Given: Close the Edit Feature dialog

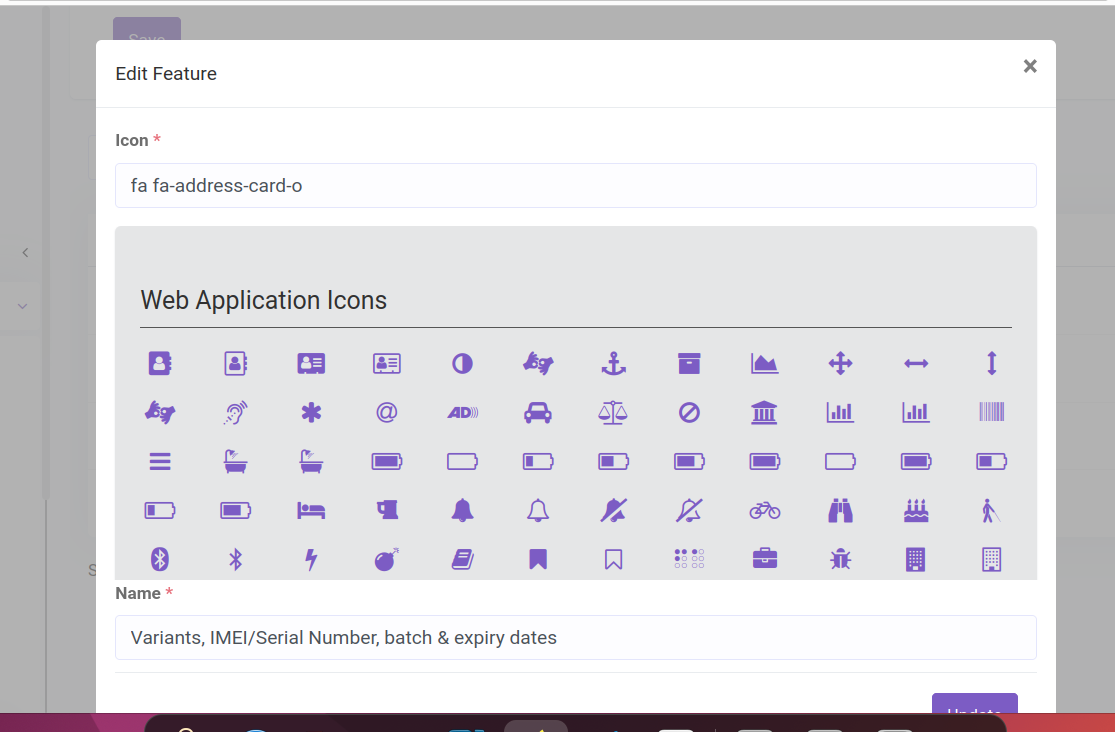Looking at the screenshot, I should coord(1029,66).
